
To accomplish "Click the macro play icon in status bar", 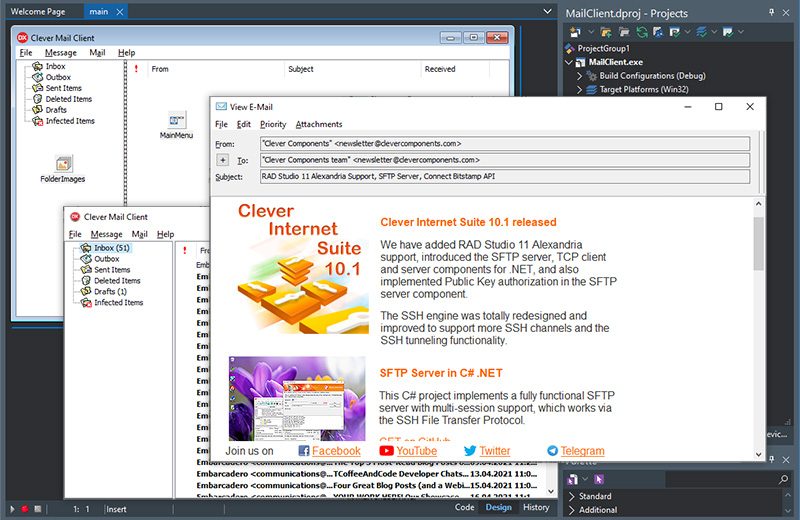I will pos(12,509).
